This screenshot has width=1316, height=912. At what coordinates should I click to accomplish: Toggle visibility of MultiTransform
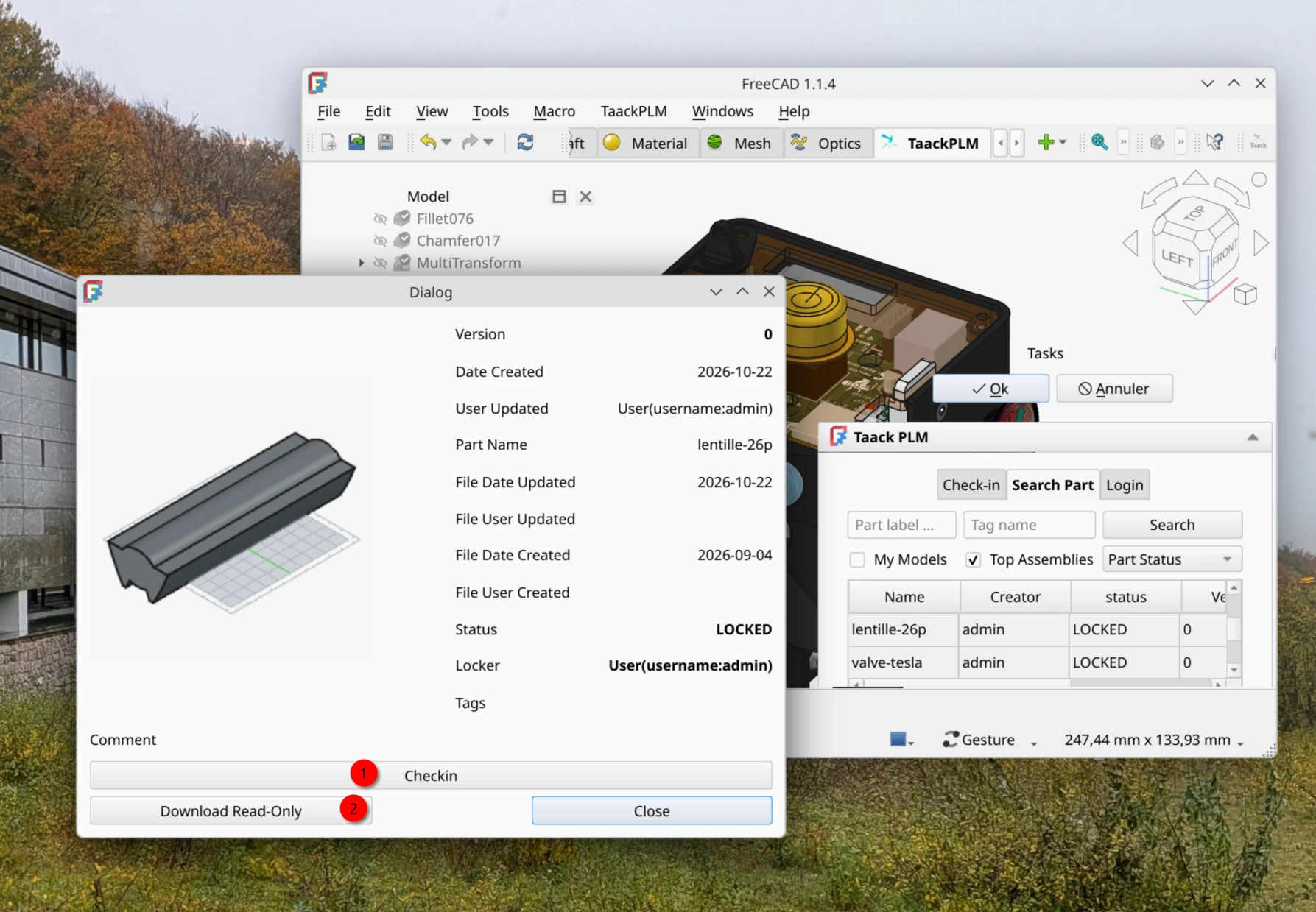coord(380,263)
